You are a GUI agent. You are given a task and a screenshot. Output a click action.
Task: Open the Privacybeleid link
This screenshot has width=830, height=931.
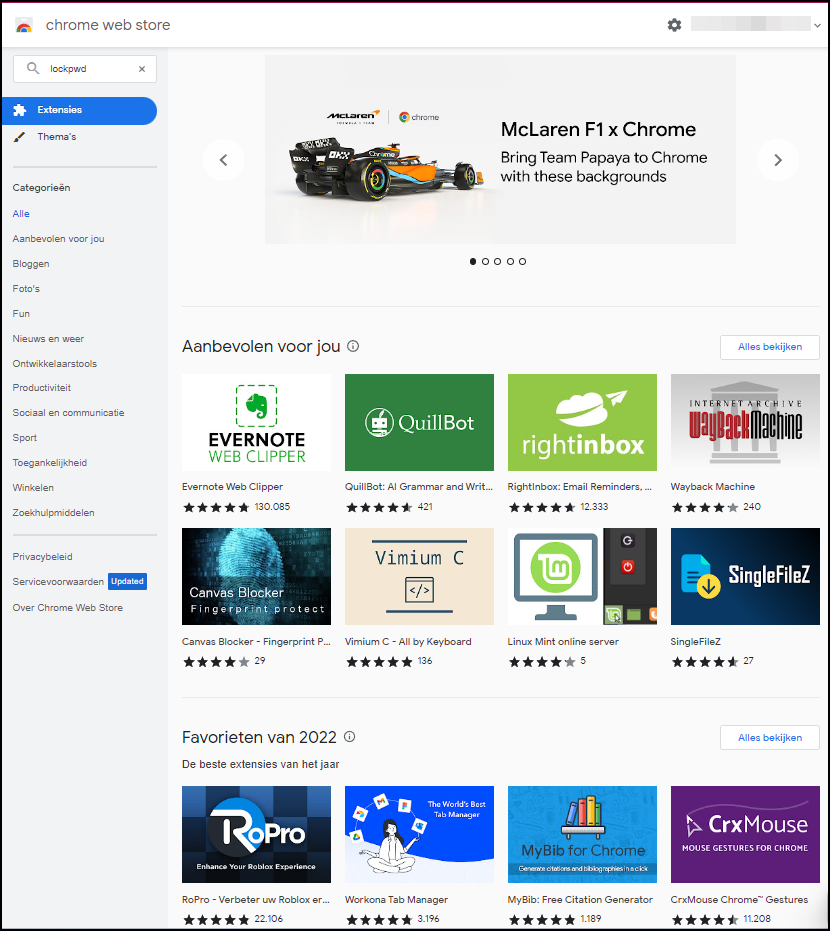[x=42, y=557]
